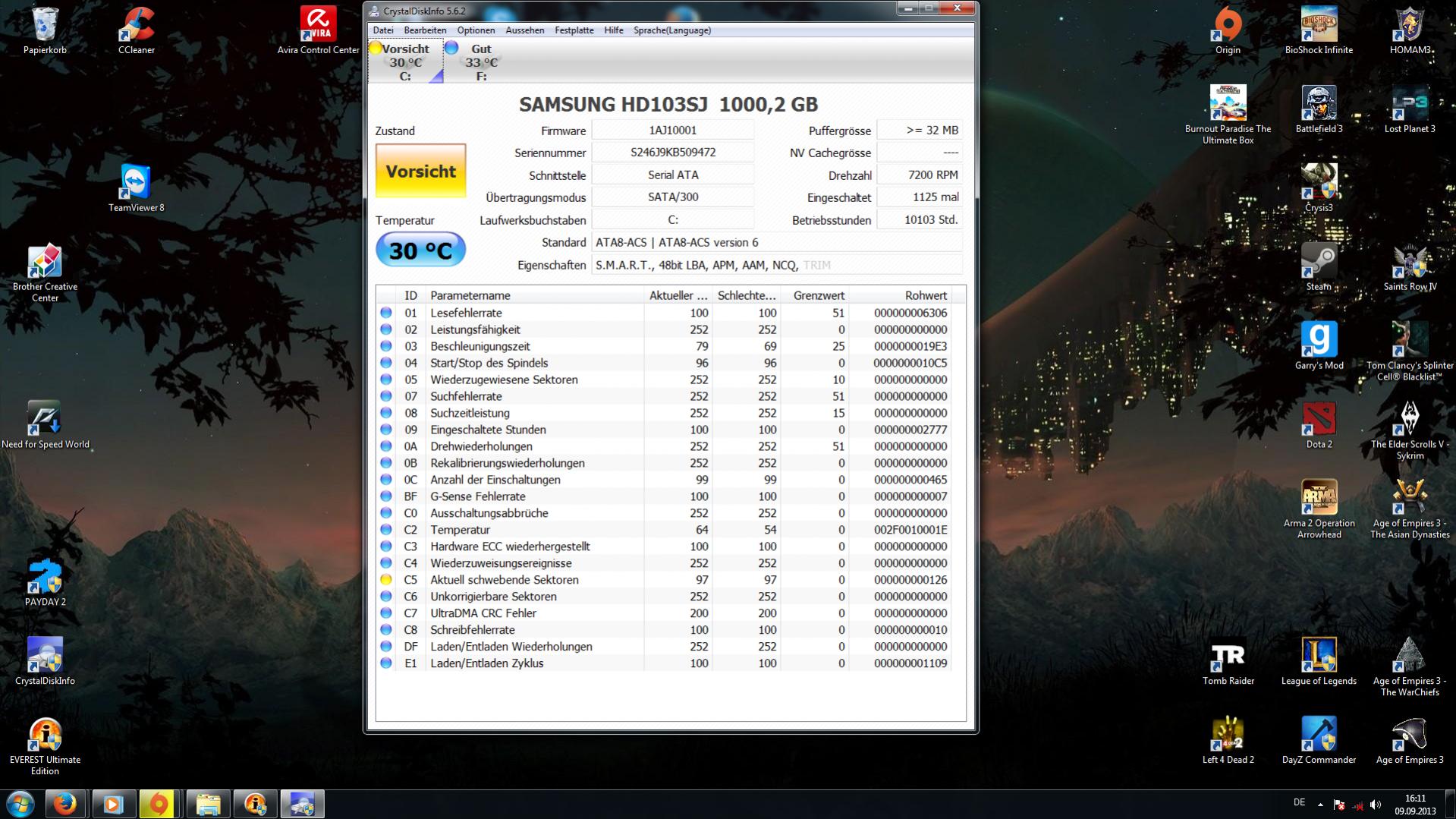Sort by the Grenzwert column header

point(815,295)
